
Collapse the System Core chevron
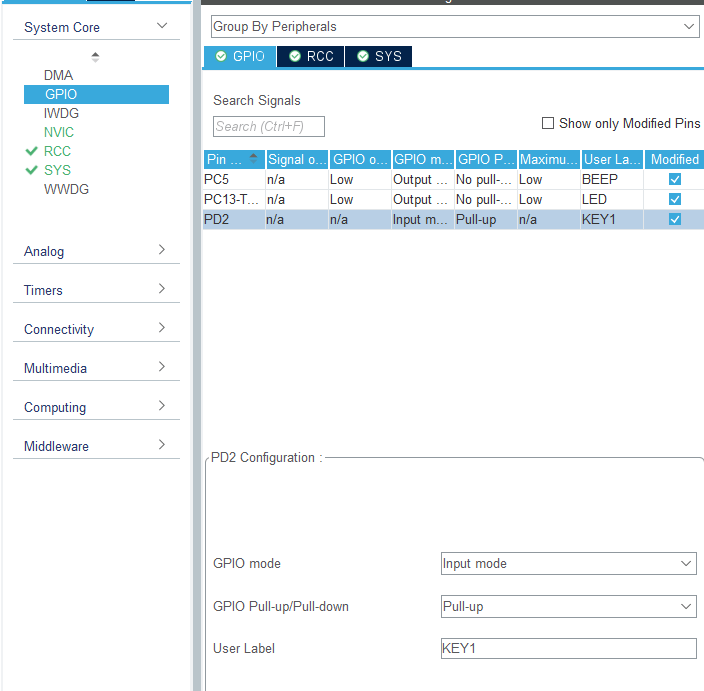tap(162, 26)
